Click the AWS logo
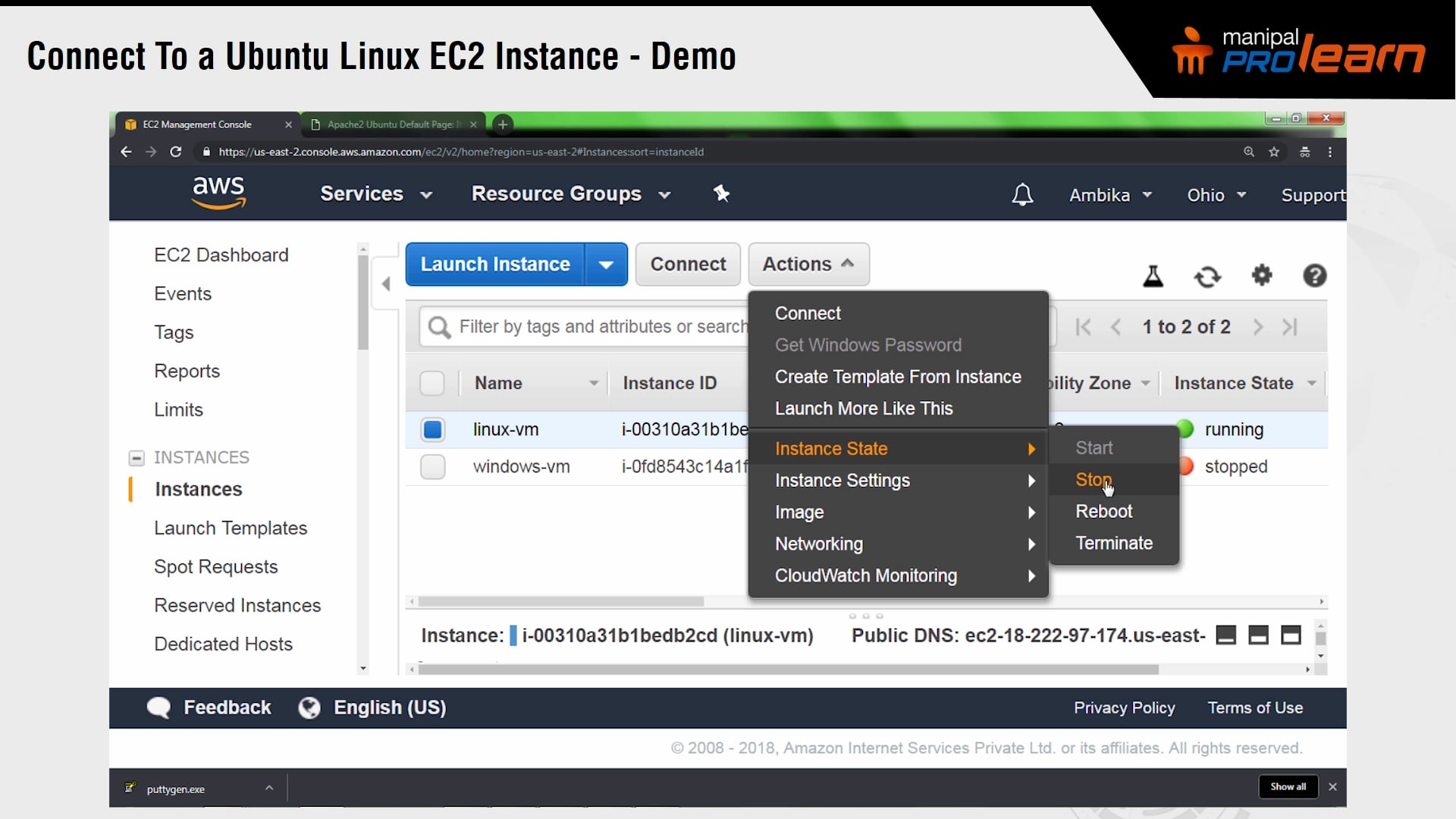 coord(218,193)
